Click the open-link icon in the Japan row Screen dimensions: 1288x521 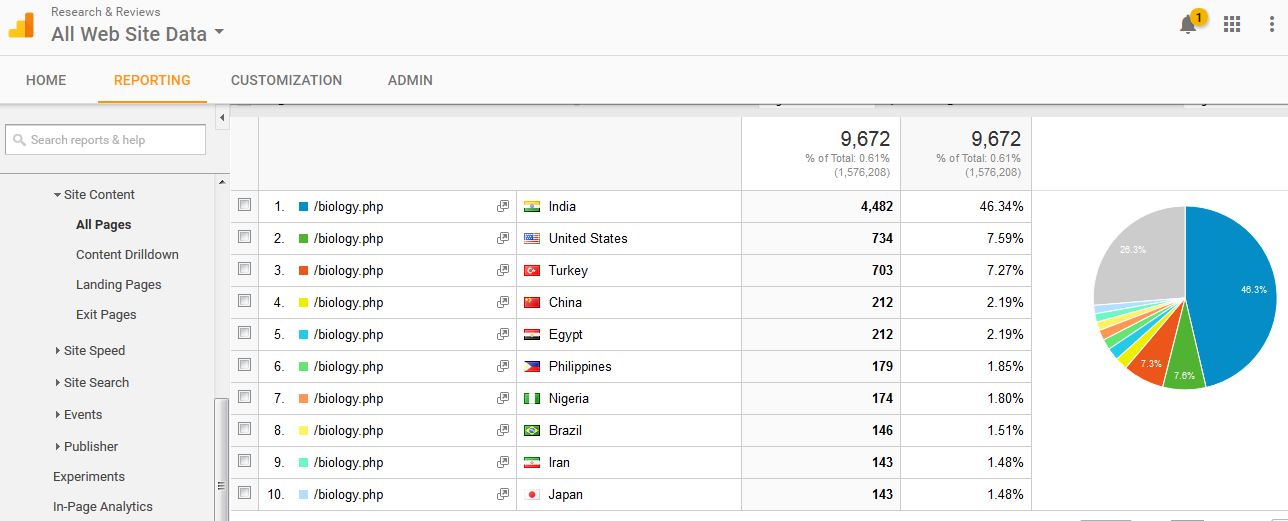[x=503, y=495]
